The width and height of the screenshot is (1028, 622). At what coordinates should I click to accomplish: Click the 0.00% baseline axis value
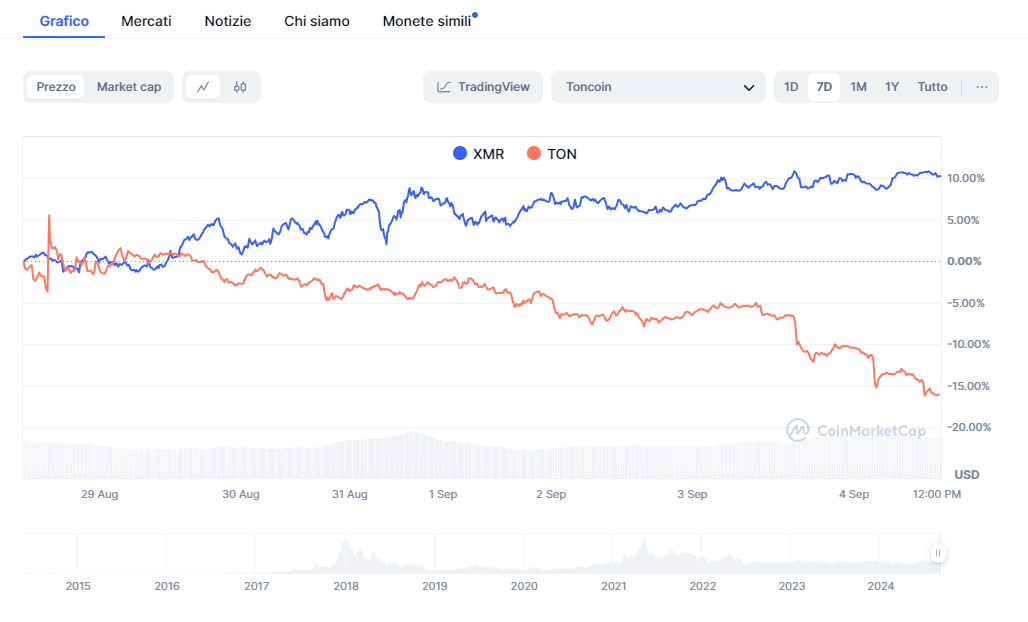(964, 261)
